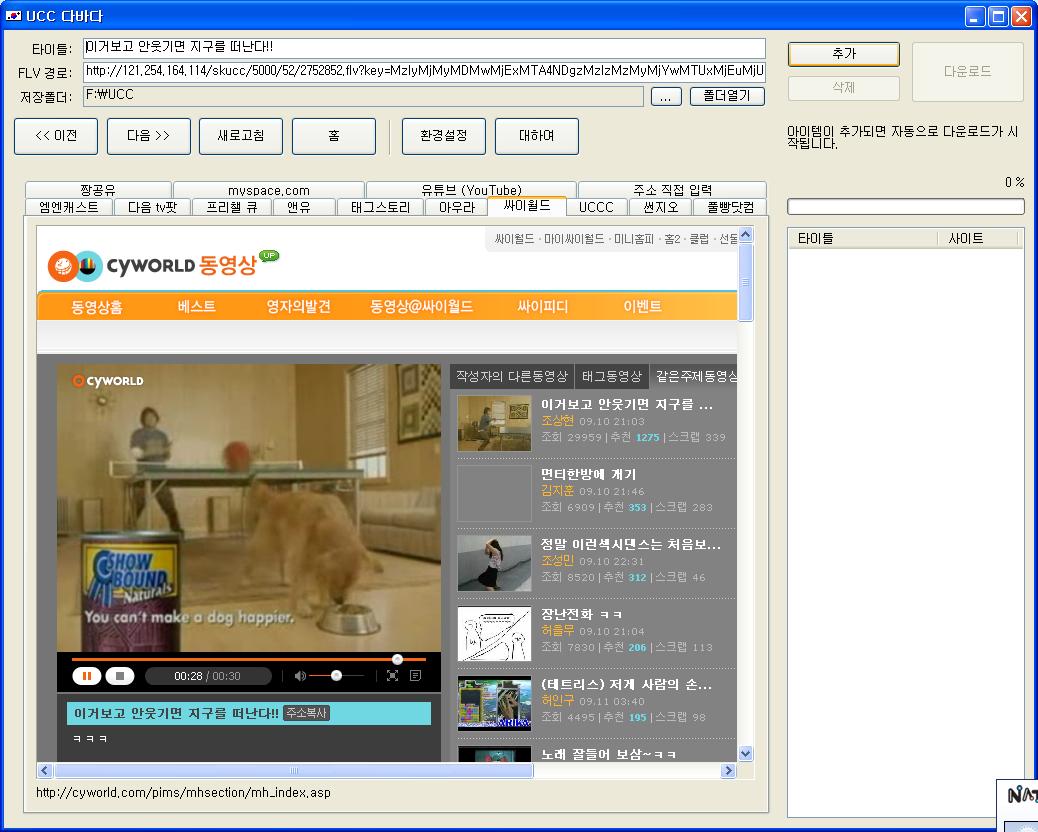Switch to the 유튜브 (YouTube) tab
Image resolution: width=1038 pixels, height=832 pixels.
(x=471, y=190)
